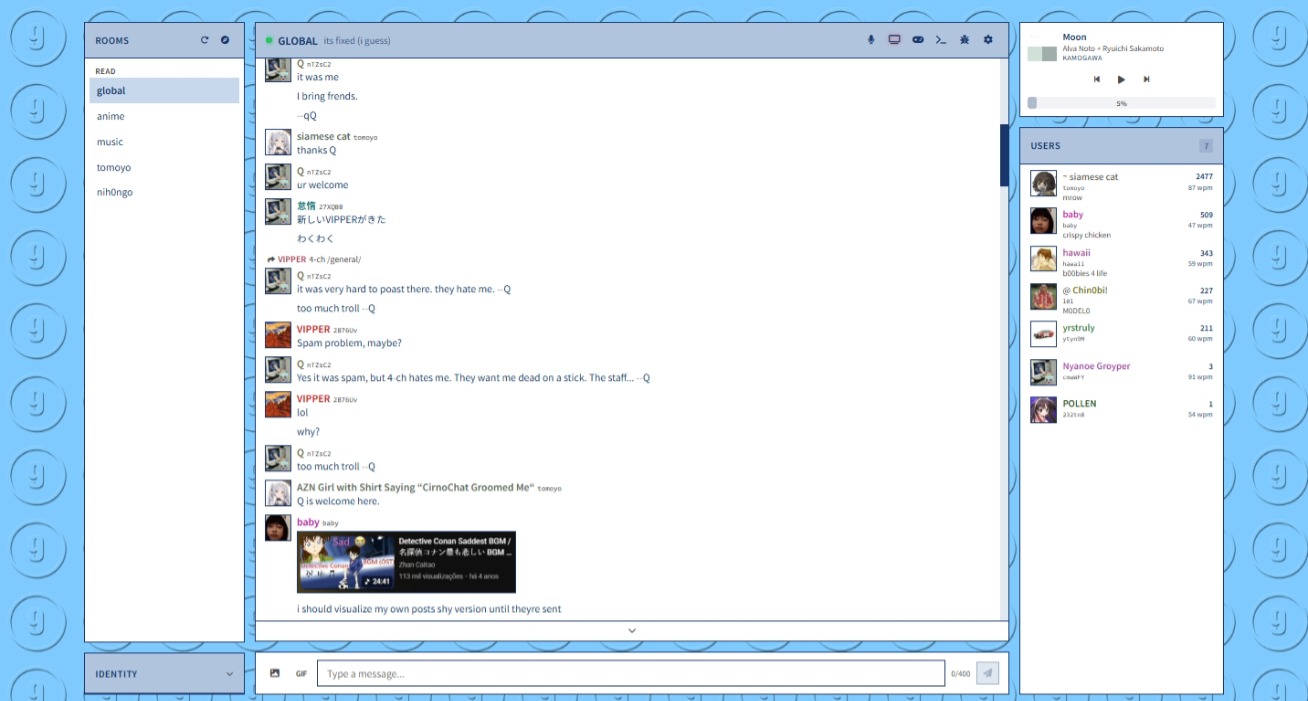Click the microphone icon in chat header
The width and height of the screenshot is (1308, 701).
871,40
